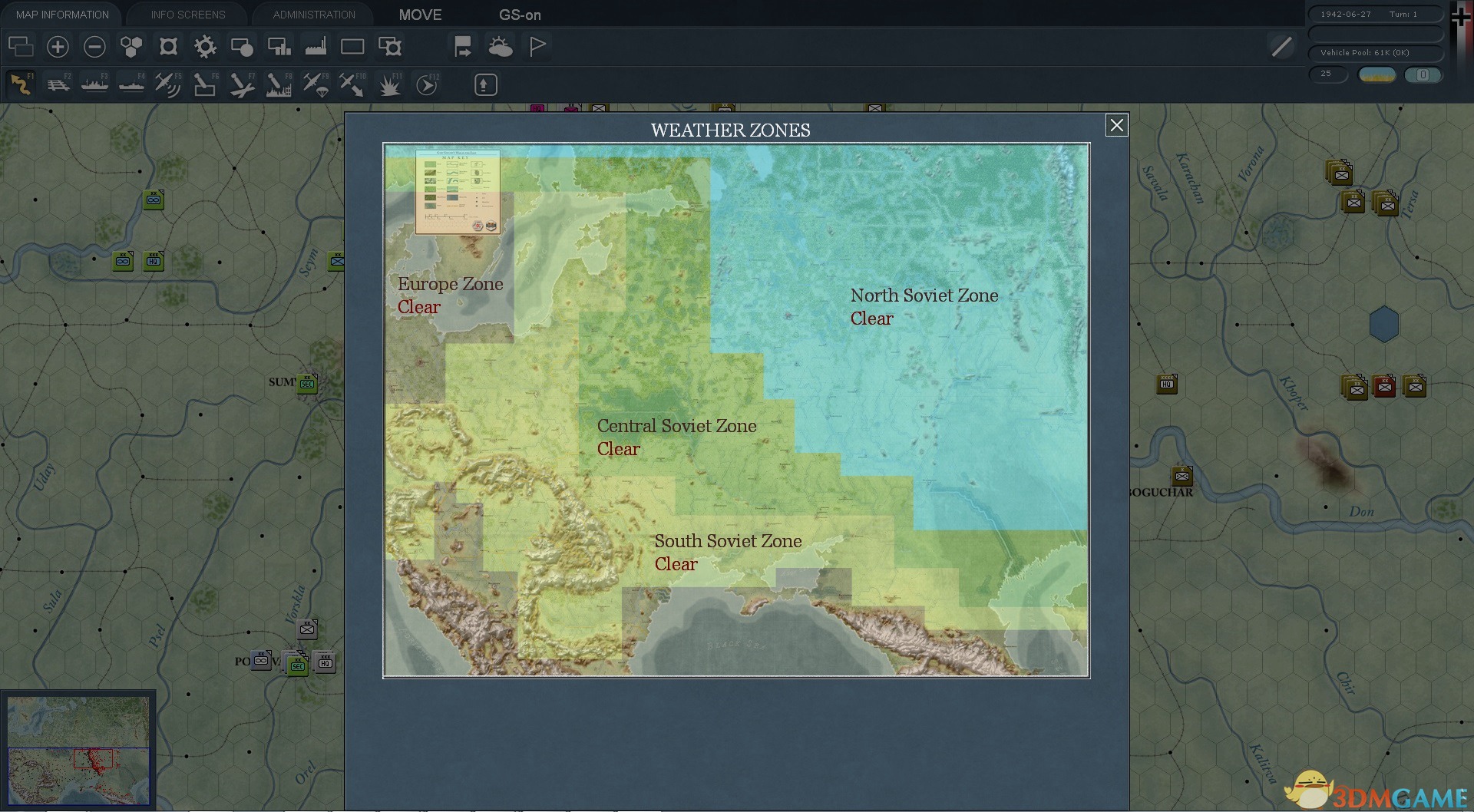Image resolution: width=1474 pixels, height=812 pixels.
Task: Click the zoom in plus icon
Action: (58, 47)
